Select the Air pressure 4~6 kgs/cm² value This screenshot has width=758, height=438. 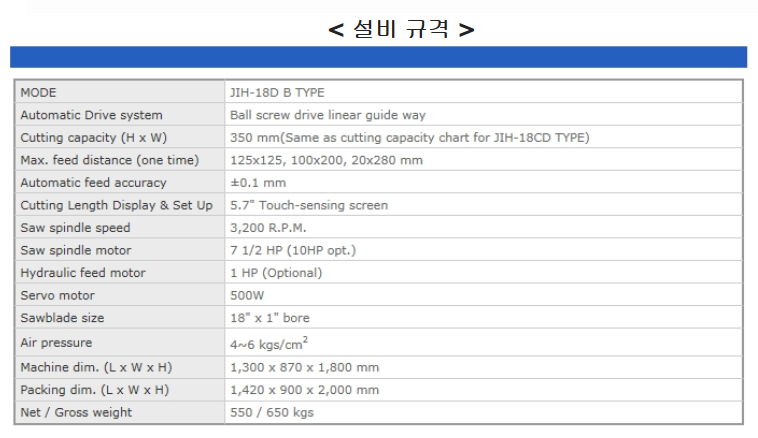click(269, 343)
